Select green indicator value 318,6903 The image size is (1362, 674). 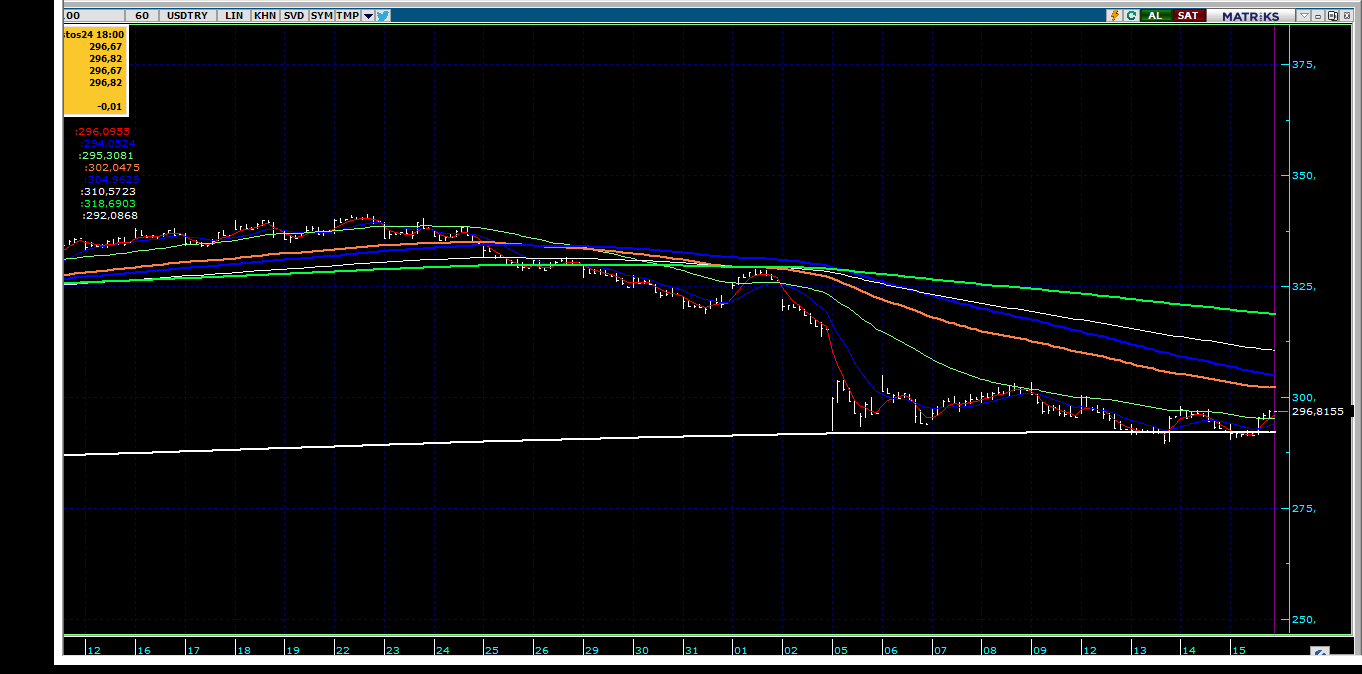[108, 203]
